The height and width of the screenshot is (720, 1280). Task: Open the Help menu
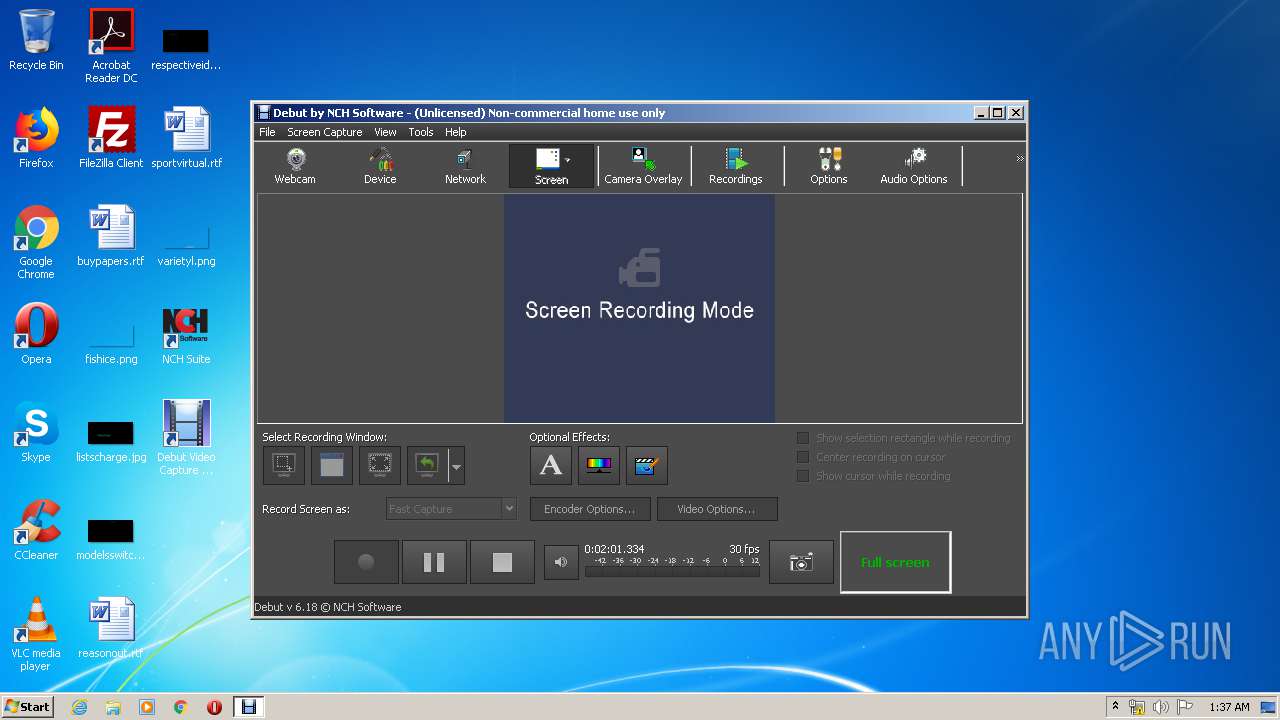tap(456, 132)
